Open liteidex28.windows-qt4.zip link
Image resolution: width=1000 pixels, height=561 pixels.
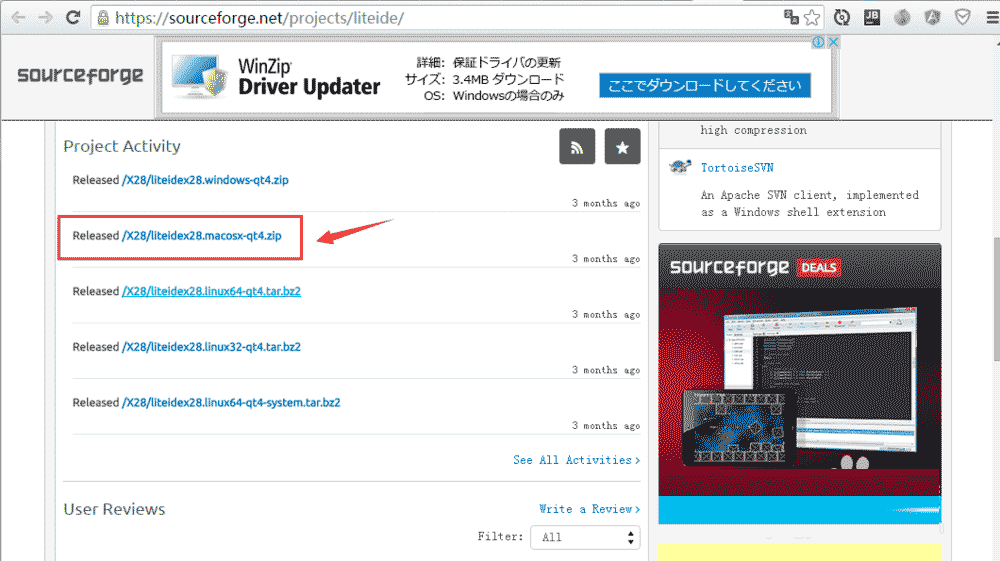coord(205,180)
